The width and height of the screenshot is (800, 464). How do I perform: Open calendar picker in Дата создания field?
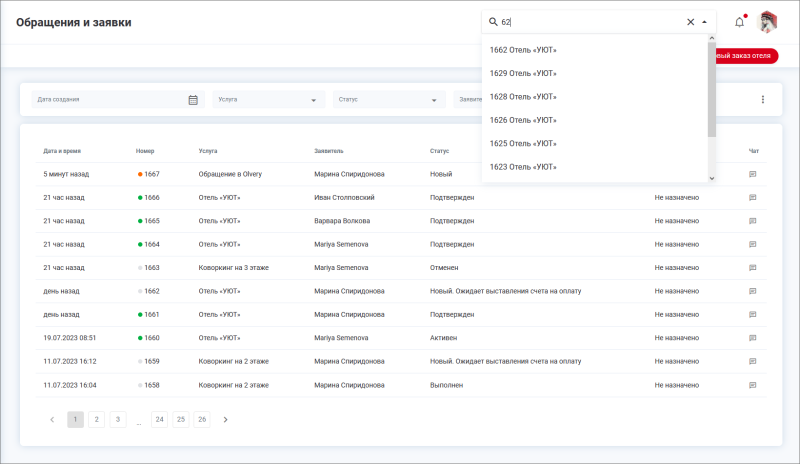[x=193, y=100]
